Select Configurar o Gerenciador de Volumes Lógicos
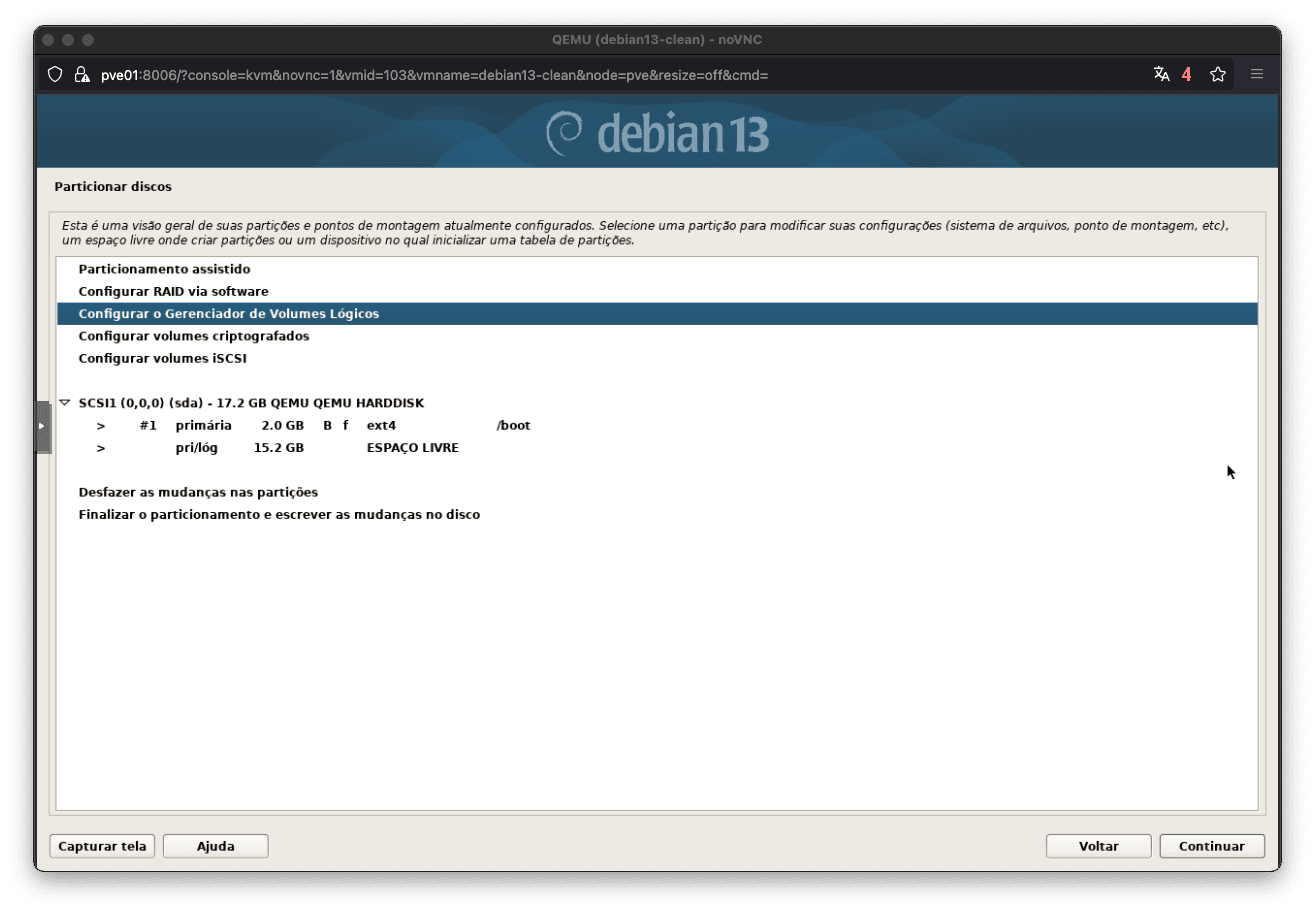1315x913 pixels. [657, 314]
